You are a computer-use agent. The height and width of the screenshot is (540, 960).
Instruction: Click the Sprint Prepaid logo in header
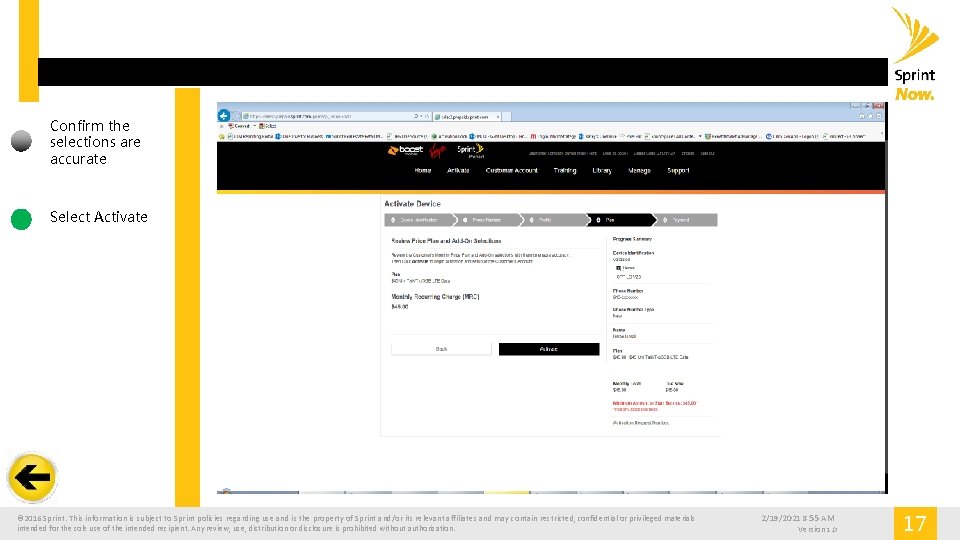coord(470,151)
